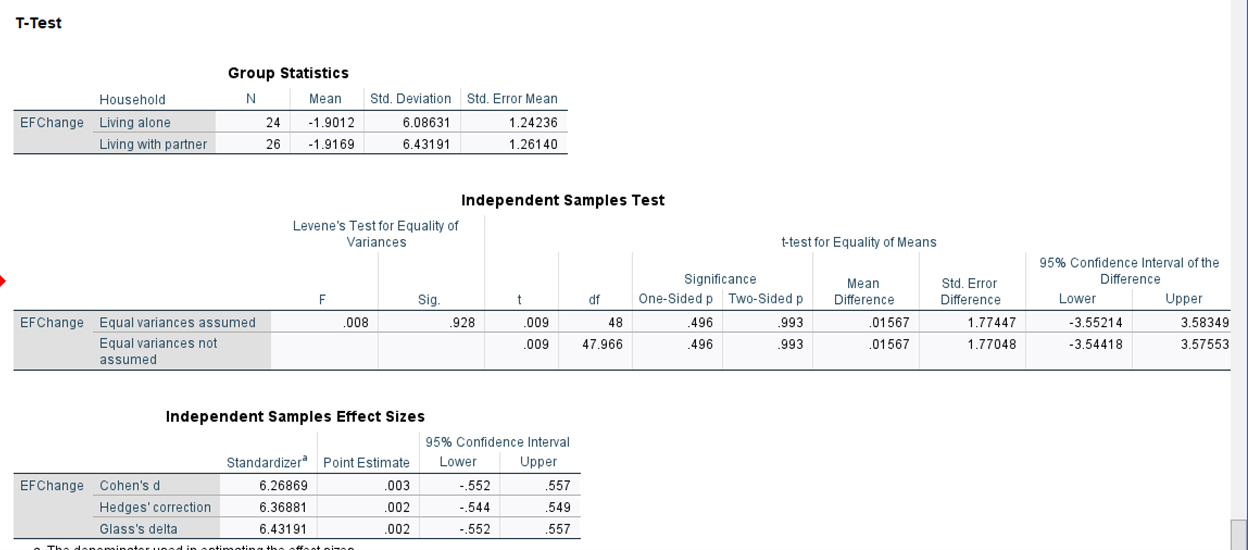Select the Hedges' correction row label
The height and width of the screenshot is (550, 1248).
pyautogui.click(x=156, y=507)
